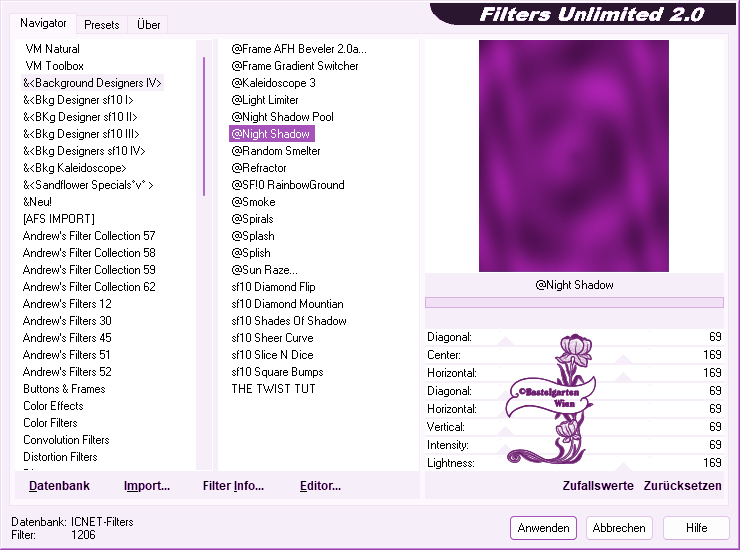
Task: Select Andrew's Filters 12
Action: coord(67,304)
